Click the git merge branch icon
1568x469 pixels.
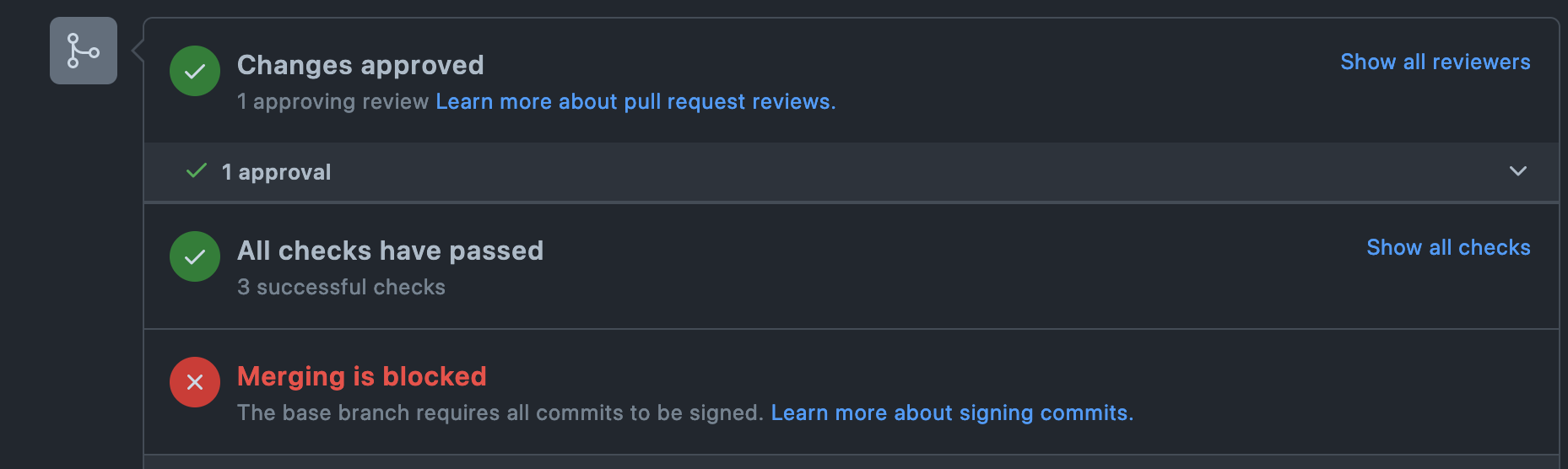click(x=84, y=51)
